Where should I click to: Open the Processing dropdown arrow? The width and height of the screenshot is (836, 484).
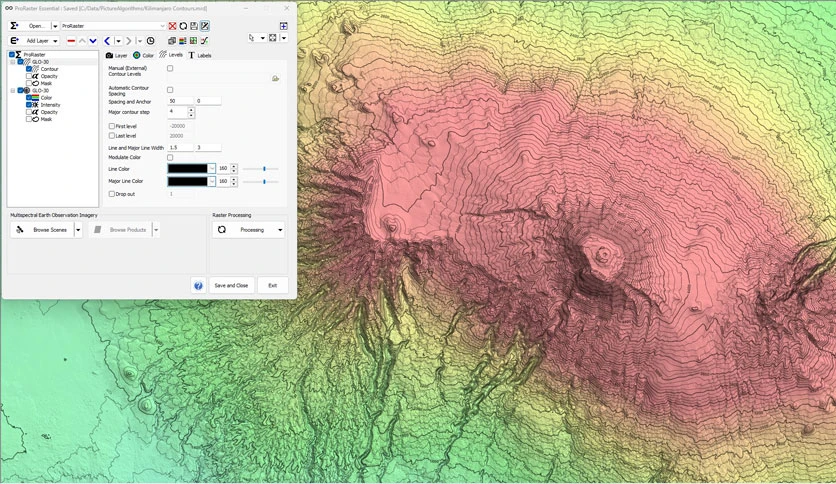click(280, 230)
